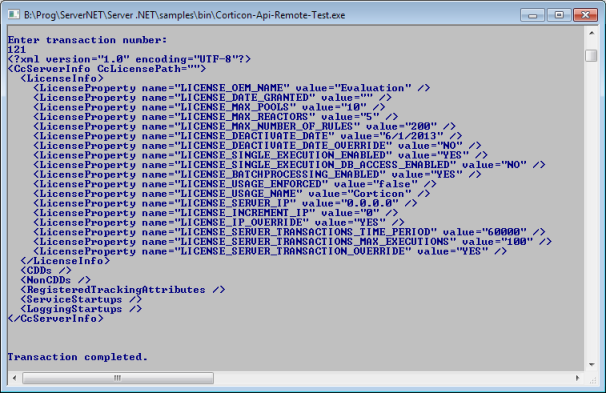
Task: Click the horizontal scrollbar right arrow
Action: (577, 378)
